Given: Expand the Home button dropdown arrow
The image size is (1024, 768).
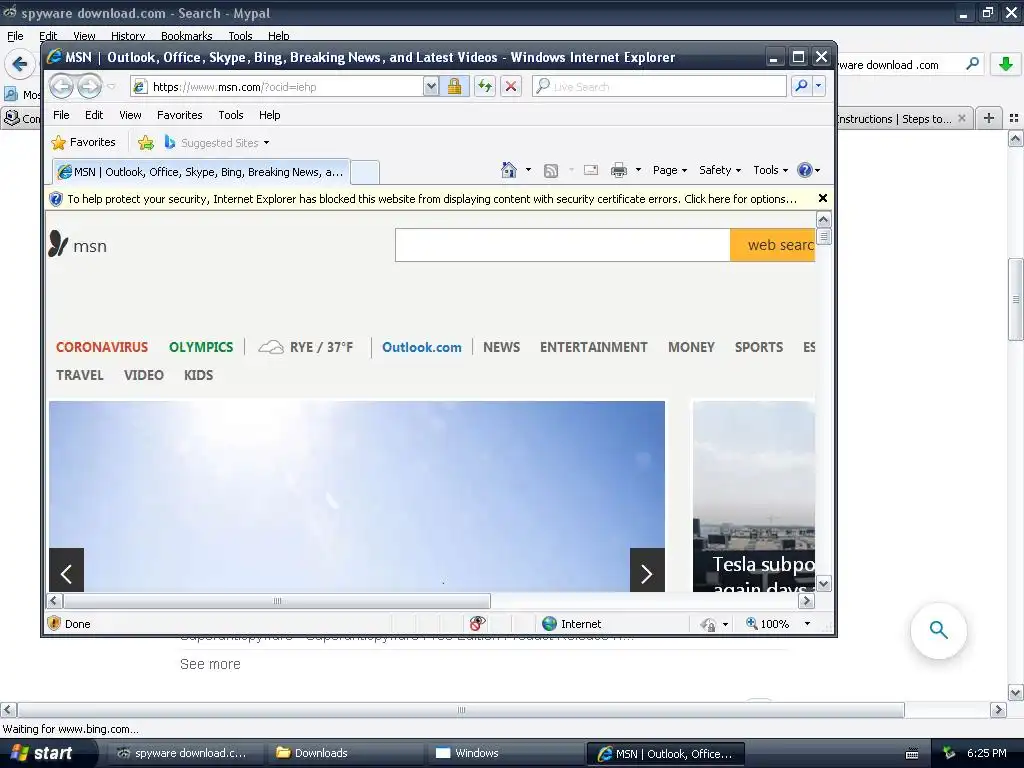Looking at the screenshot, I should [x=528, y=170].
